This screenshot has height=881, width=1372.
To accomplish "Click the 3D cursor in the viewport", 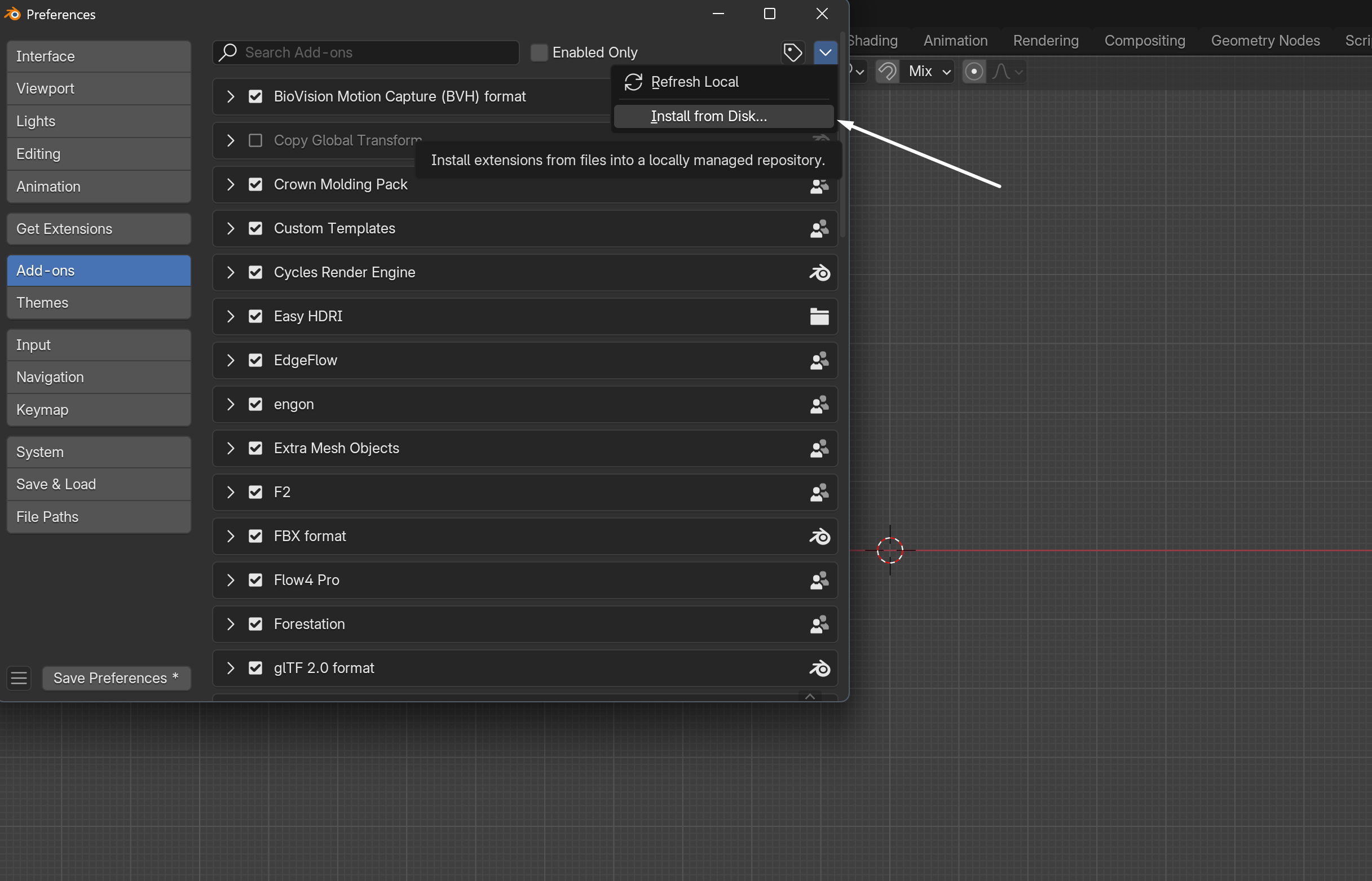I will pos(889,550).
